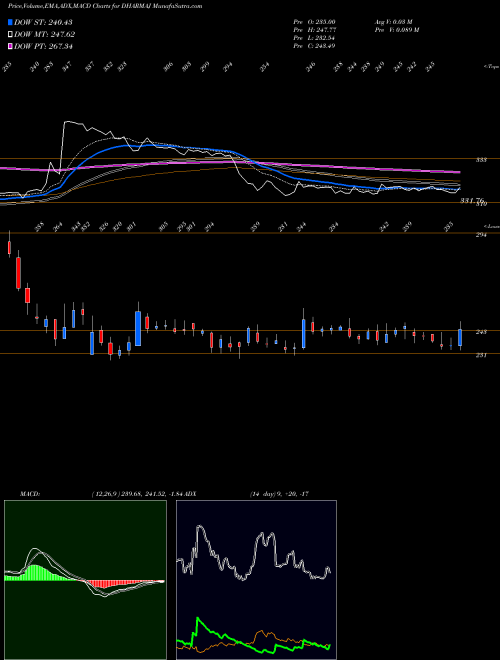The width and height of the screenshot is (500, 660).
Task: Click the Pre V: 0.089 M value
Action: [396, 30]
